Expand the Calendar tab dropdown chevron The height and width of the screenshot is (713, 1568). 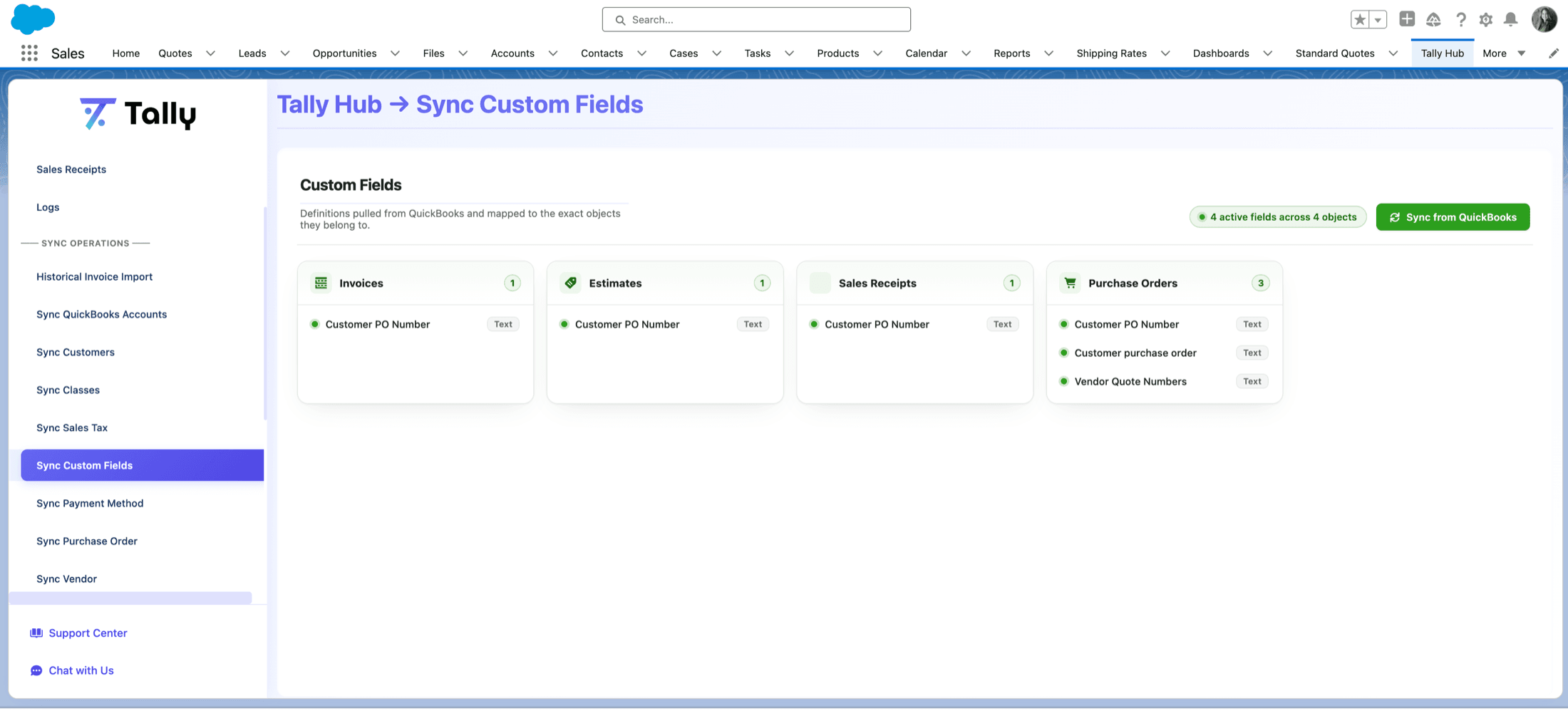[966, 53]
